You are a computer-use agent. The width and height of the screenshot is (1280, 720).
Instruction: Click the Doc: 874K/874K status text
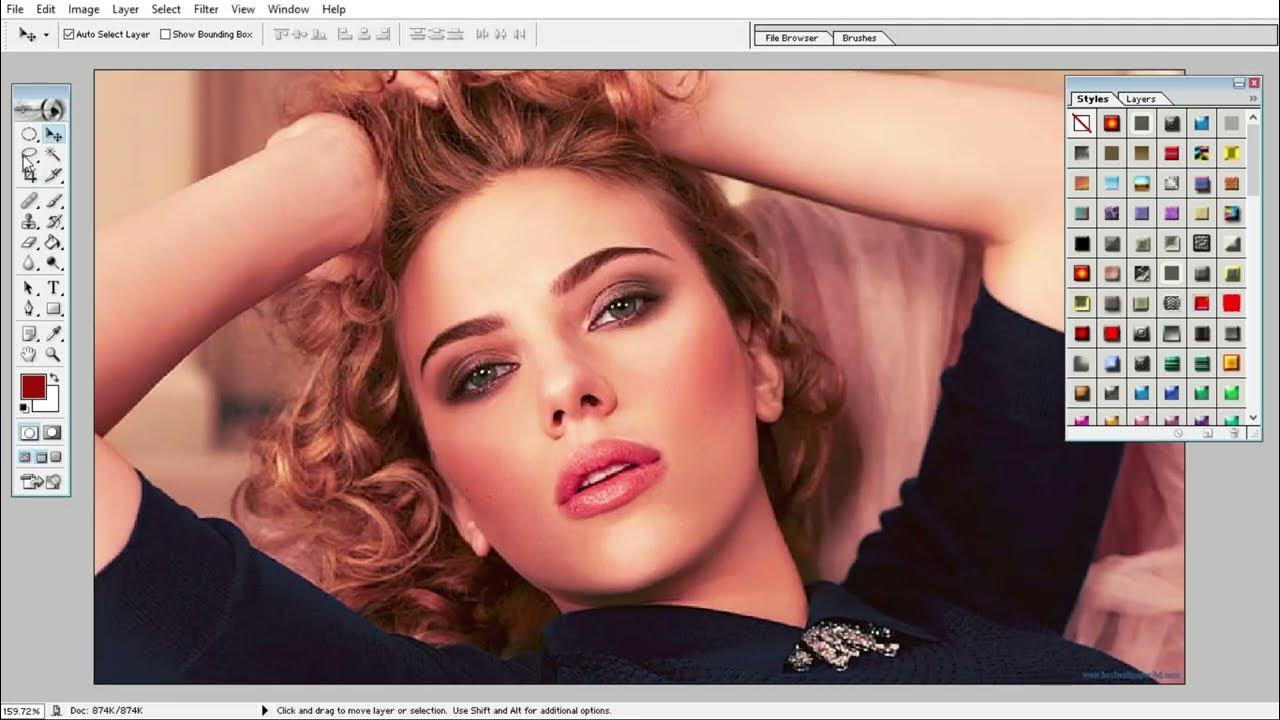(106, 711)
